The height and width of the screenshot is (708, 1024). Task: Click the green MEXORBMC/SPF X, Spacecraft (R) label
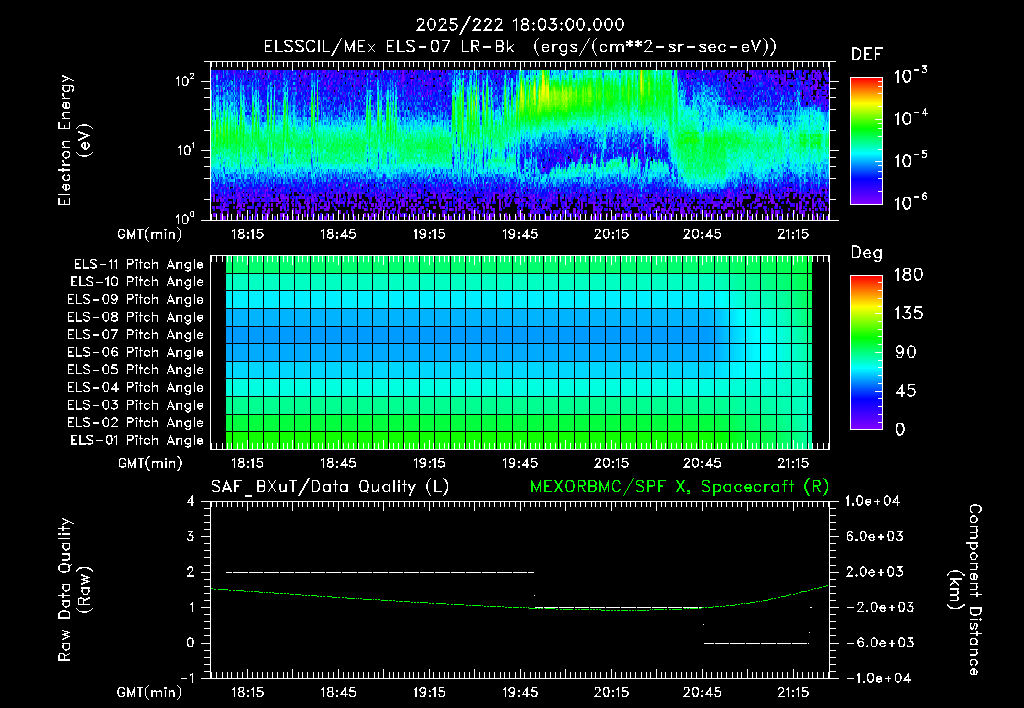pos(679,487)
